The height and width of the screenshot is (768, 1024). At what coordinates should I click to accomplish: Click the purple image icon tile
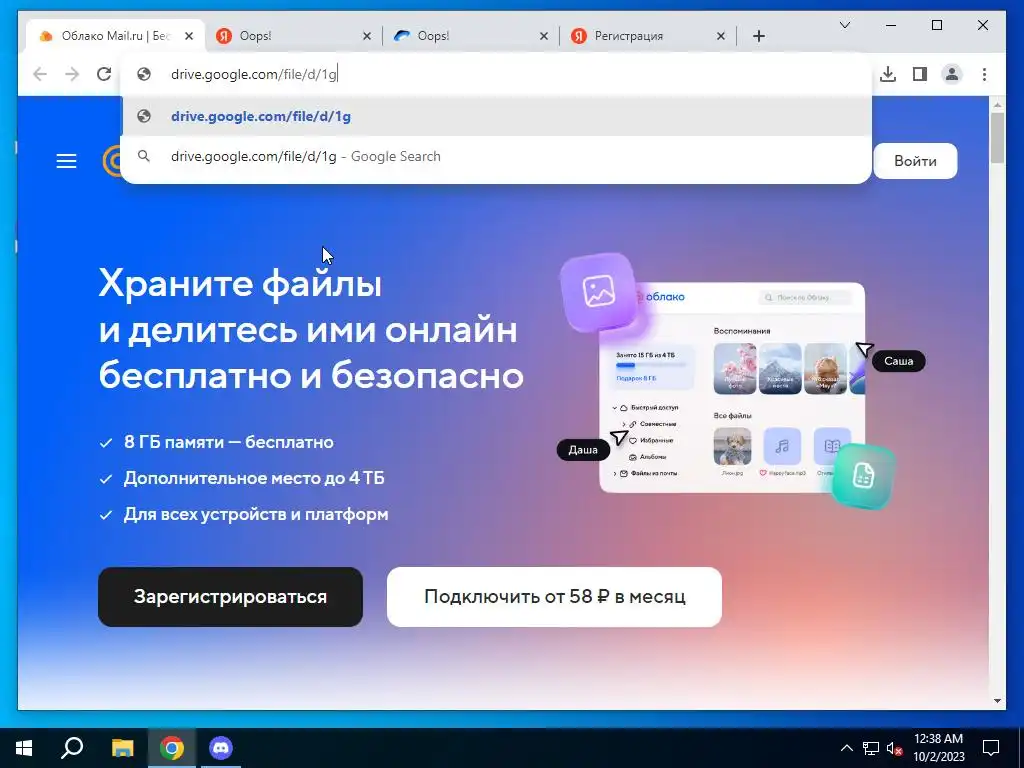click(599, 291)
